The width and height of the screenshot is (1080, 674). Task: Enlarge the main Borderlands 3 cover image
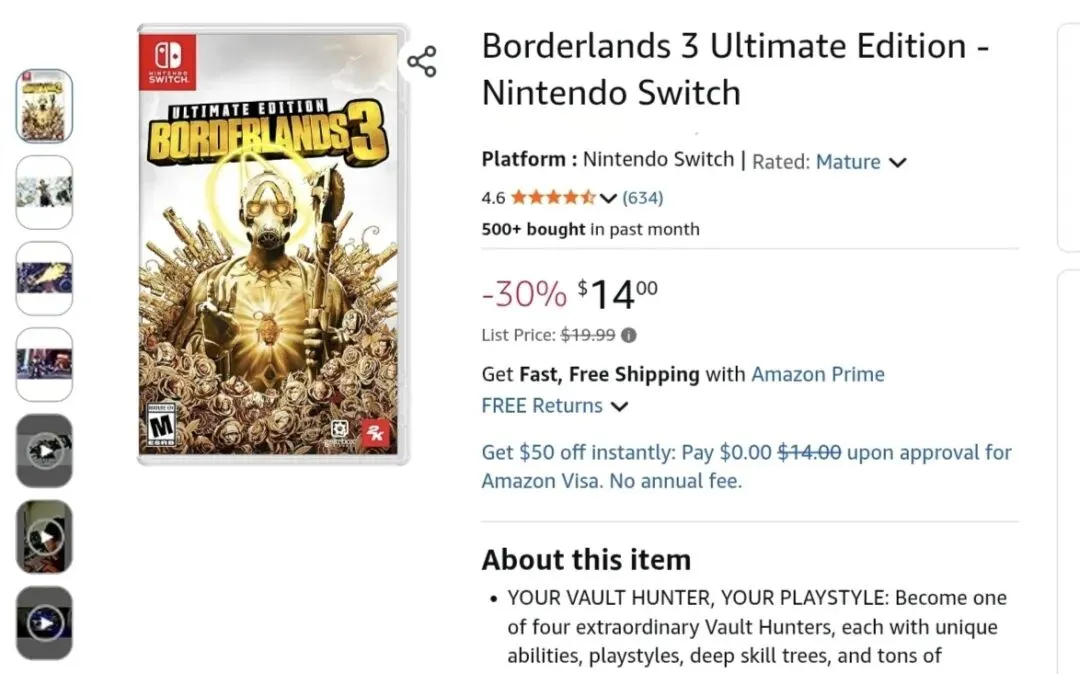coord(272,243)
